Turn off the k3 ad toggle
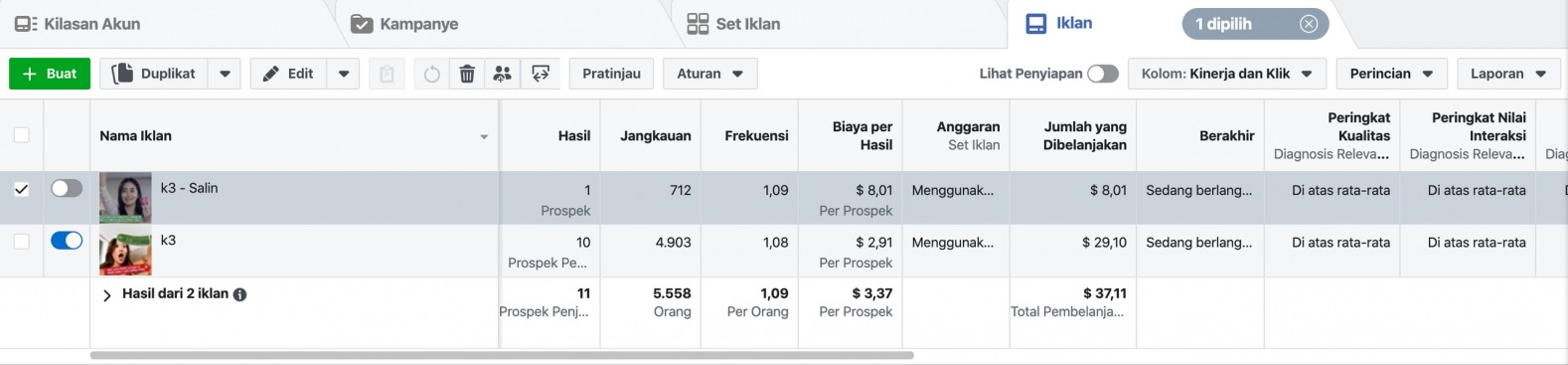This screenshot has height=365, width=1568. coord(67,240)
